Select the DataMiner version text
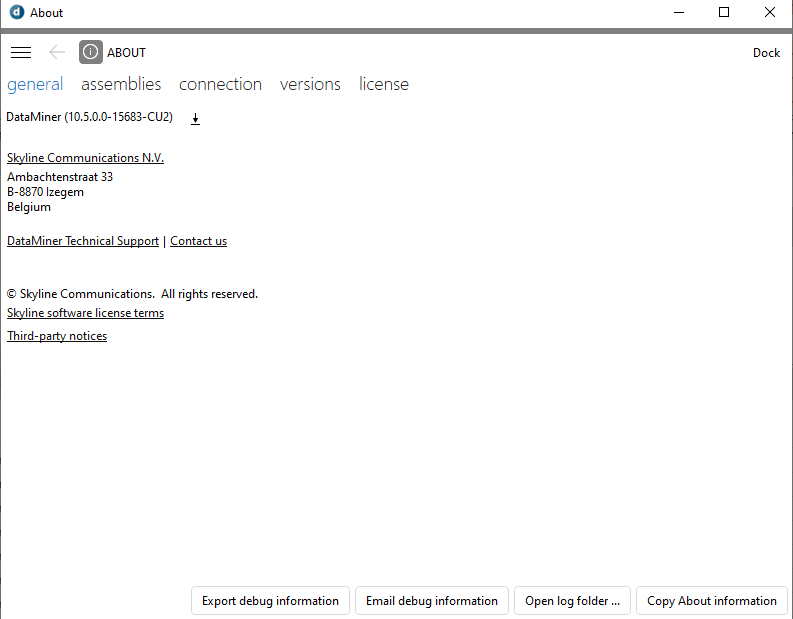 (x=90, y=117)
